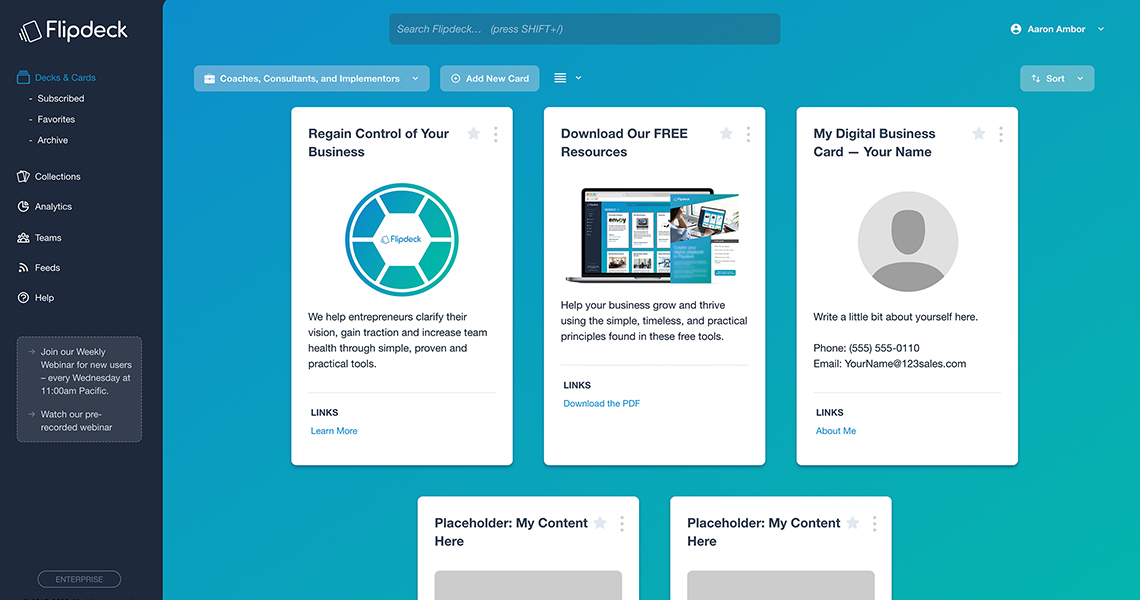Favorite the Regain Control of Your Business card

(473, 133)
